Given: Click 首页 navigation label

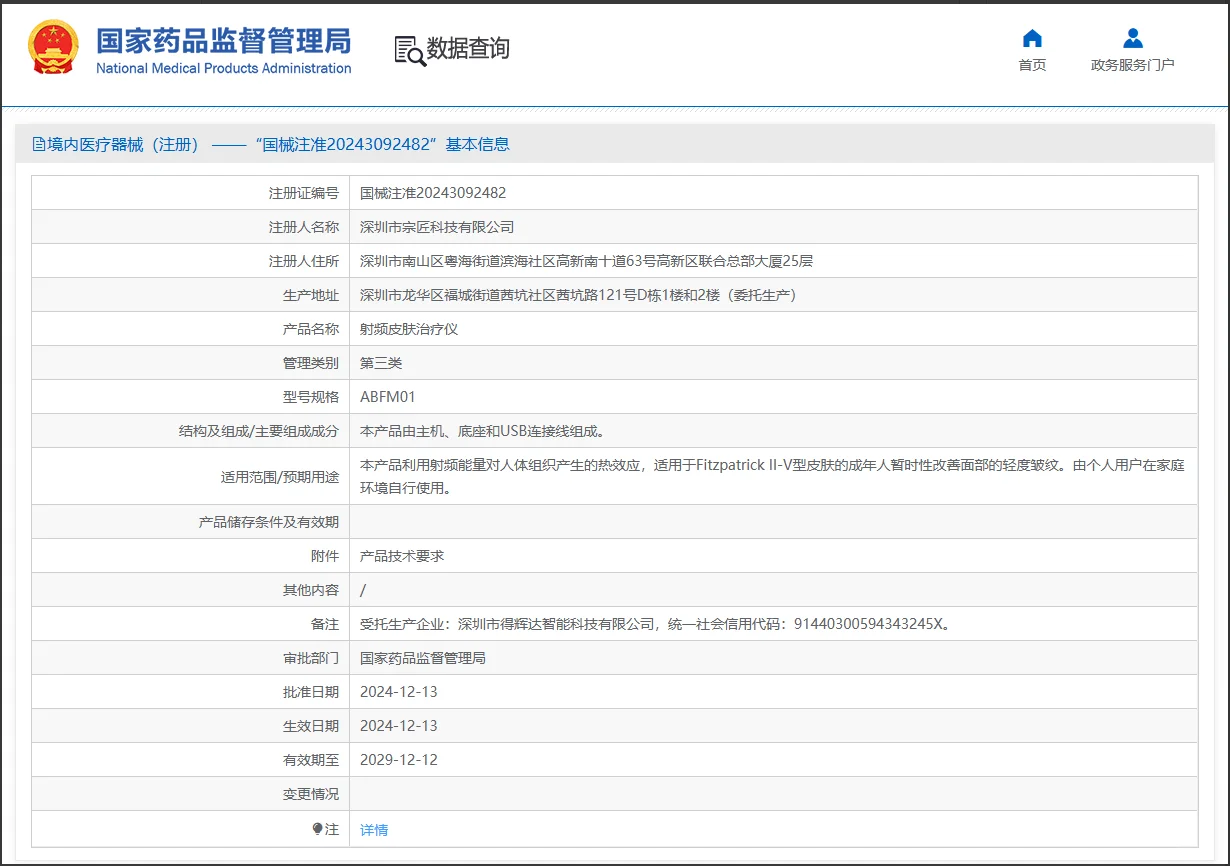Looking at the screenshot, I should 1032,64.
